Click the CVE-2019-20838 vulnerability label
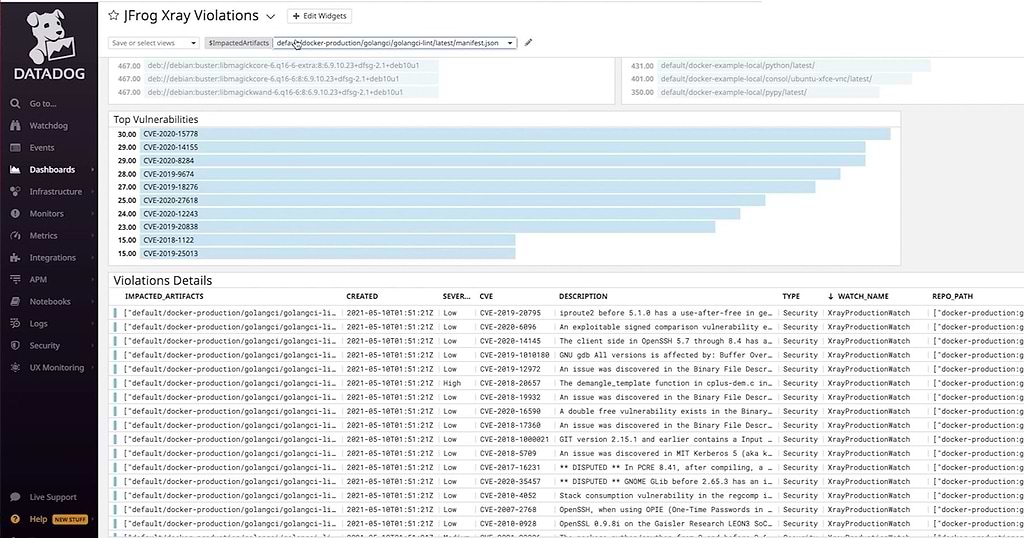Screen dimensions: 1024x538 coord(170,227)
